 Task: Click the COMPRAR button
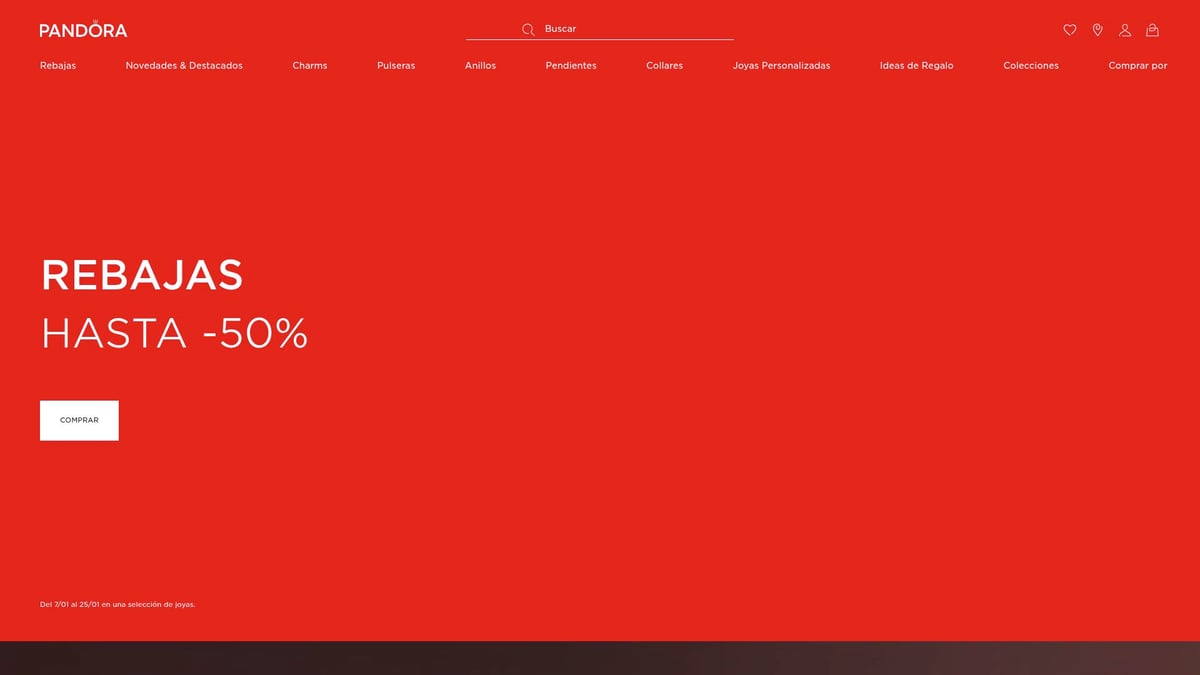coord(79,420)
